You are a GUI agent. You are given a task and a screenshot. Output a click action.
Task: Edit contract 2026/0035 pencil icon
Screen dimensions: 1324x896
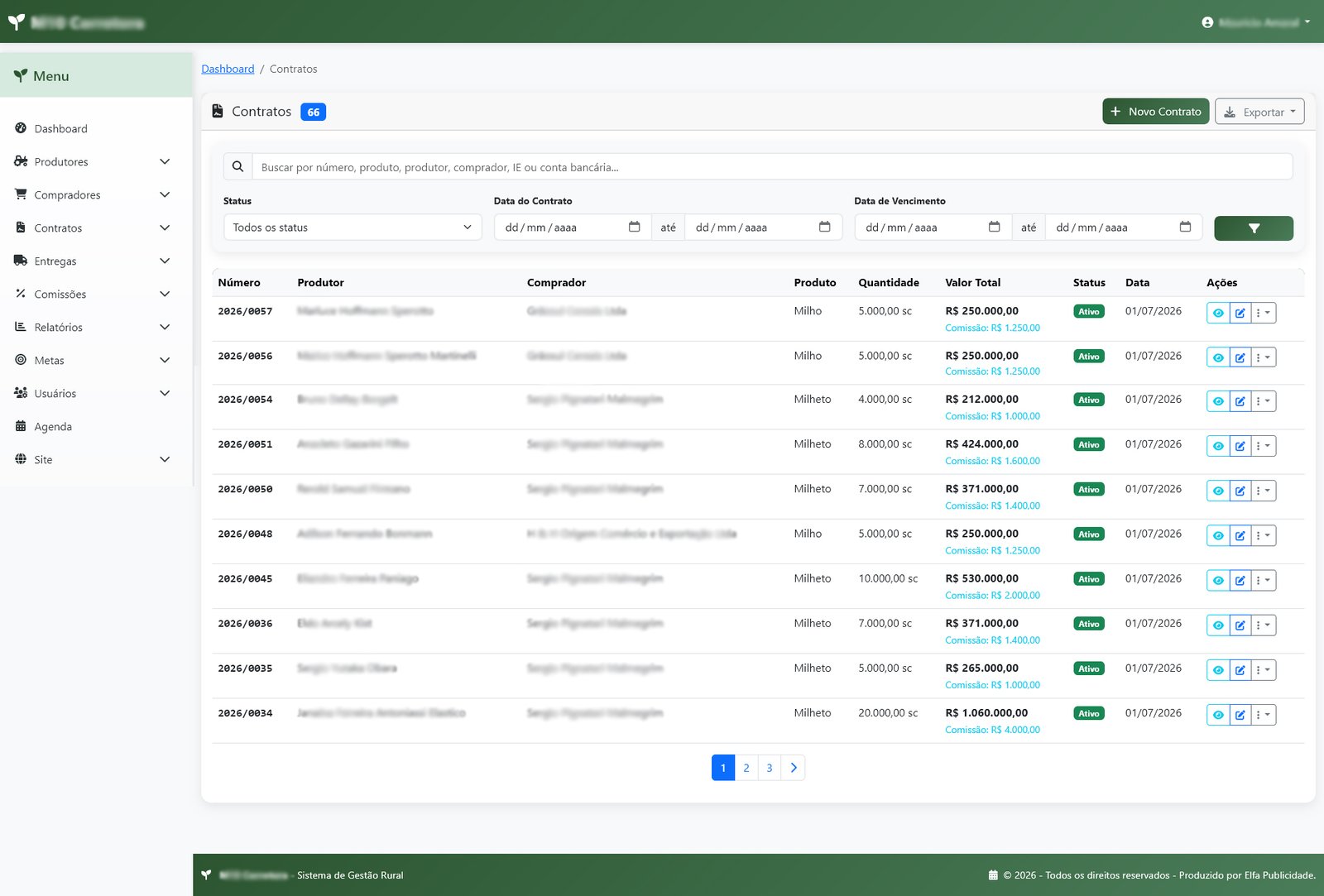[1240, 669]
